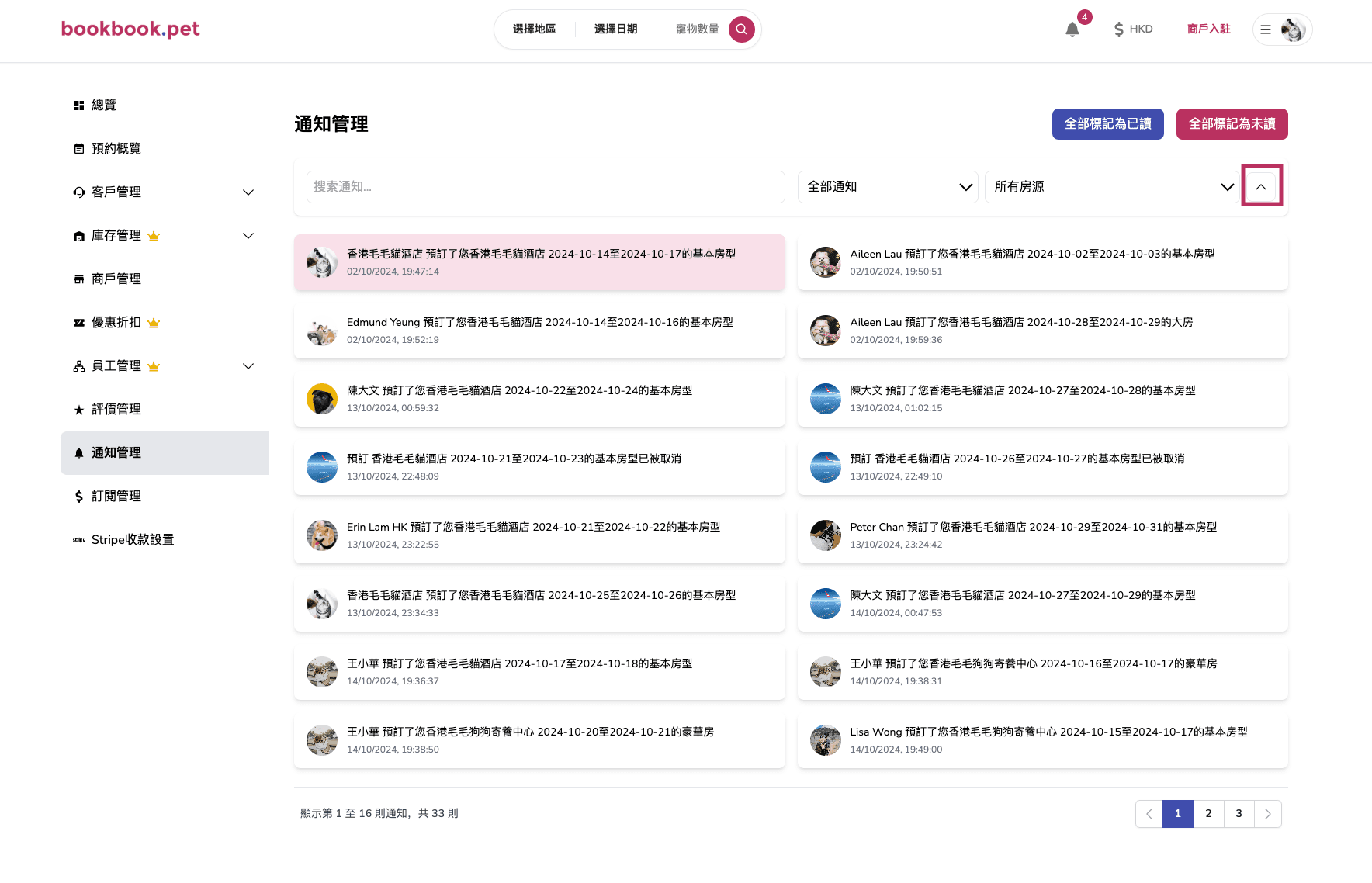Click the 商戶入駐 link
The height and width of the screenshot is (883, 1372).
(1209, 29)
